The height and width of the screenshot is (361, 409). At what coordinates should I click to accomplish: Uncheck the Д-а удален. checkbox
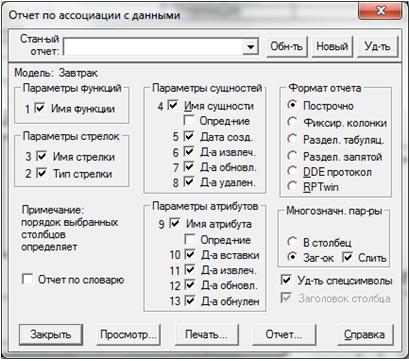pyautogui.click(x=189, y=182)
